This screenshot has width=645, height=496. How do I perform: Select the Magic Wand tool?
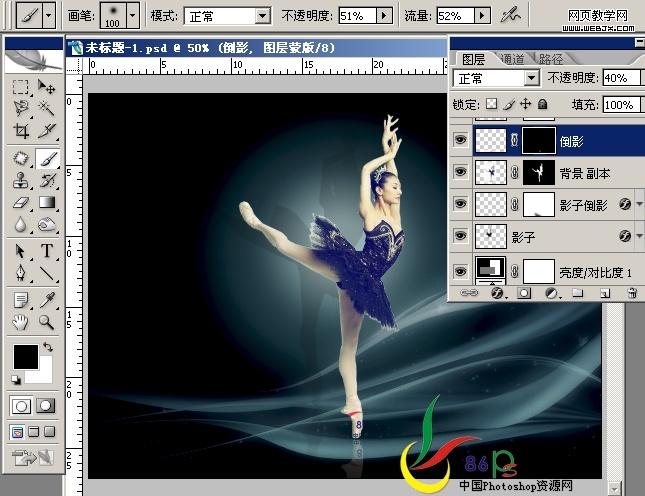[x=46, y=108]
